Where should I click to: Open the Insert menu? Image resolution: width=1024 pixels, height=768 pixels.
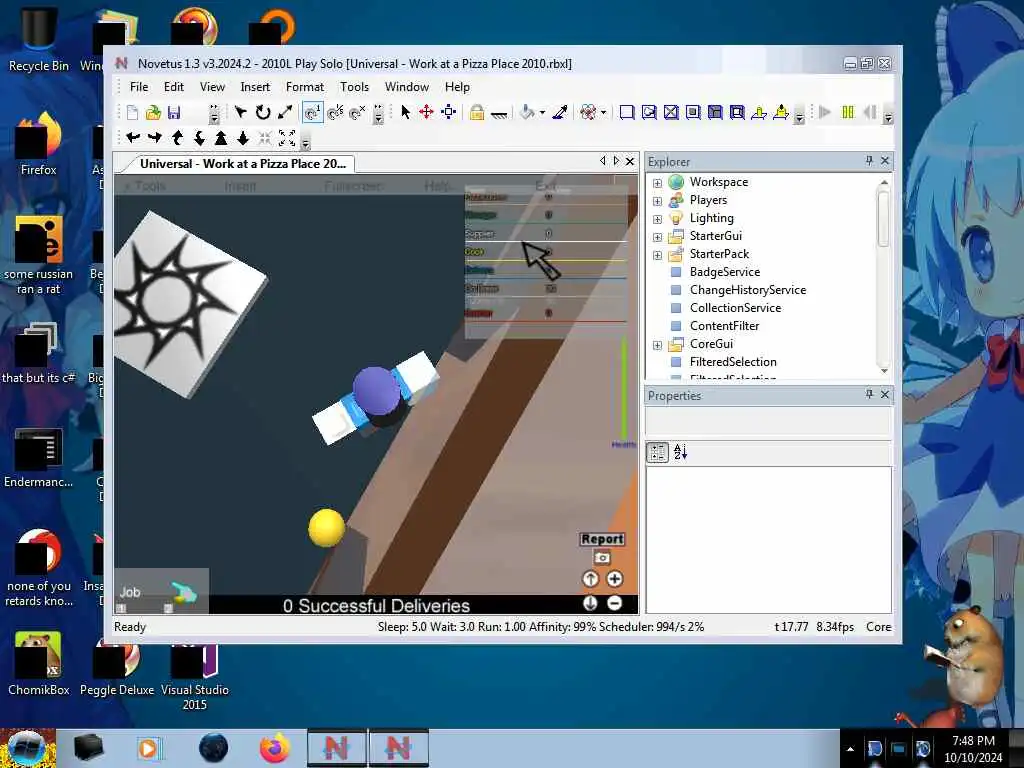point(255,87)
